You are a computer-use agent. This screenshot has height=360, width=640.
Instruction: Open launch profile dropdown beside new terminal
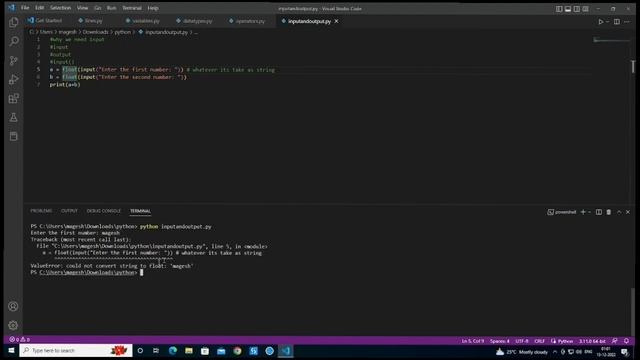pyautogui.click(x=589, y=212)
